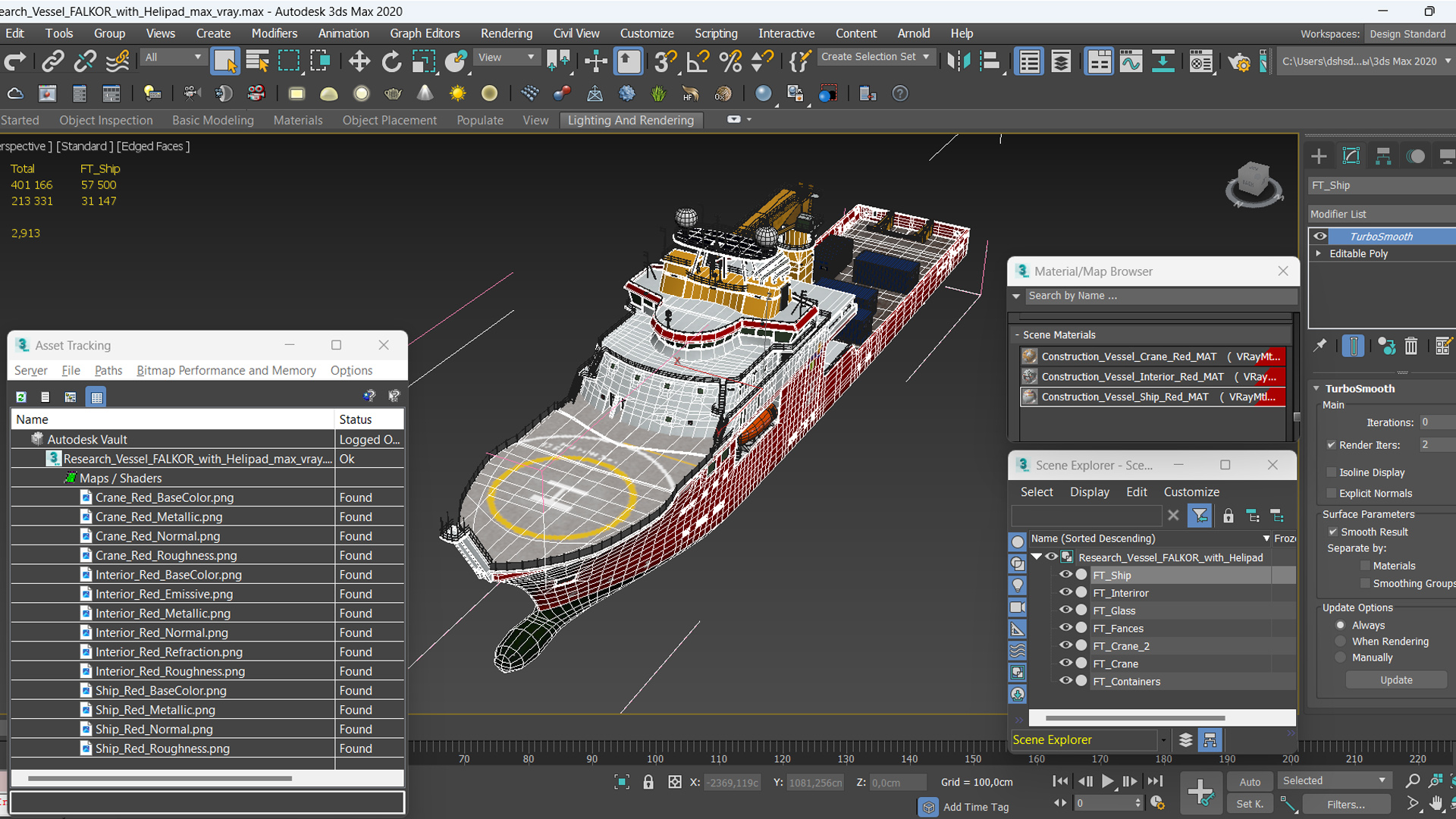Open the Rendering menu

click(x=506, y=33)
